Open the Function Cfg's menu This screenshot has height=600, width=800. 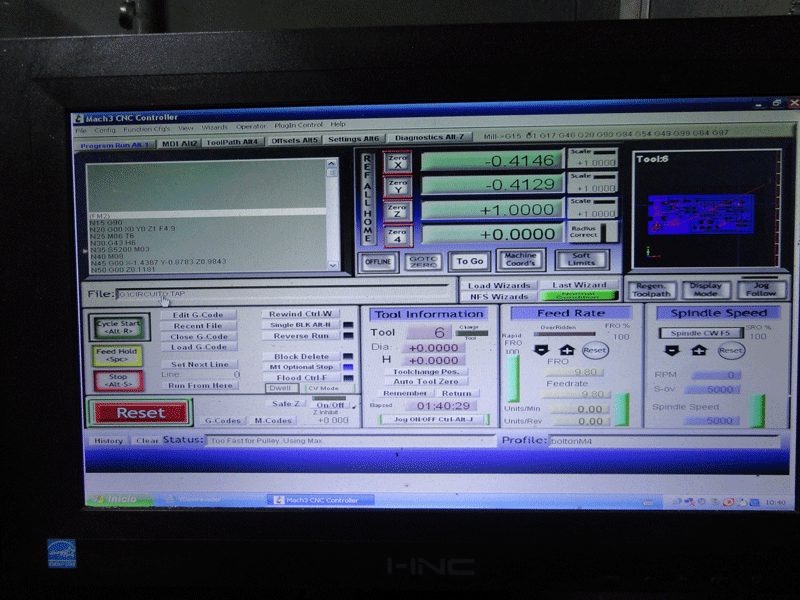pos(146,129)
